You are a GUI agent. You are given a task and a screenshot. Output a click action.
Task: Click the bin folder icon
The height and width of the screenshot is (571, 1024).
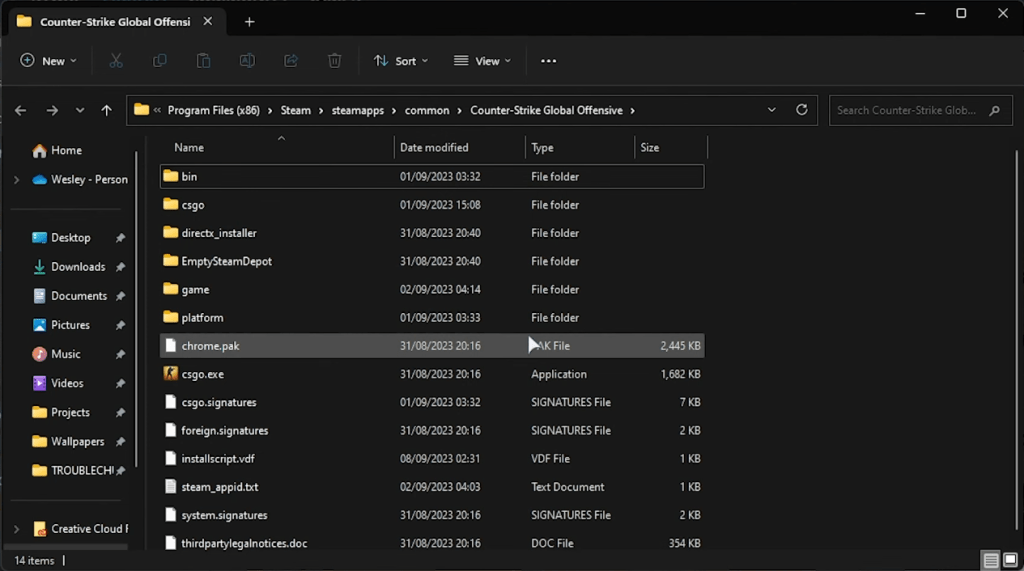coord(170,176)
